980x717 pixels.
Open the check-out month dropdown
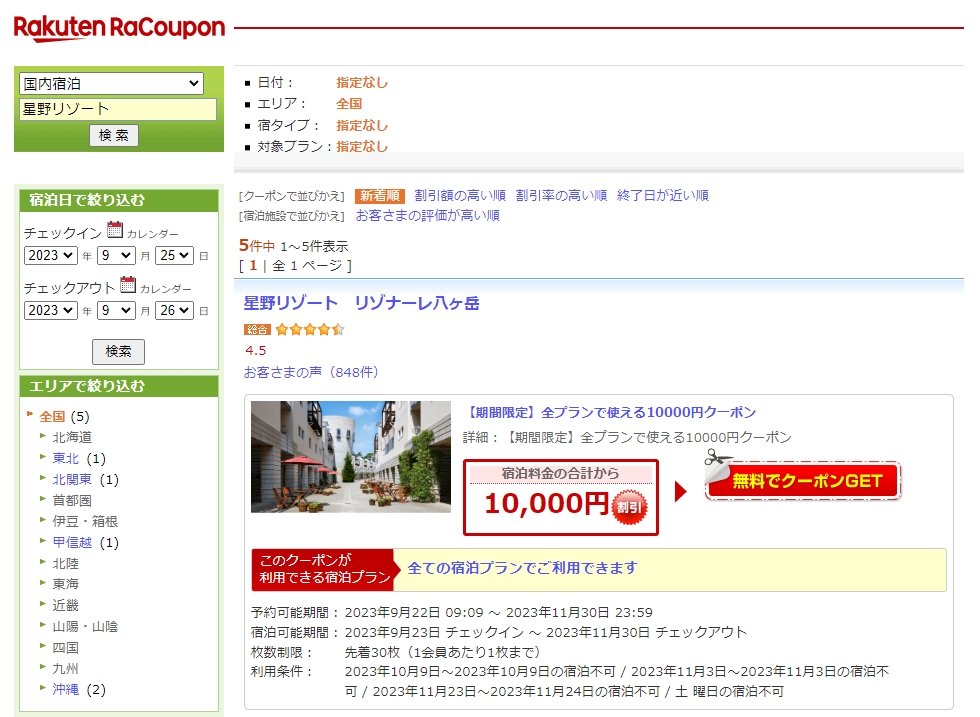point(116,310)
